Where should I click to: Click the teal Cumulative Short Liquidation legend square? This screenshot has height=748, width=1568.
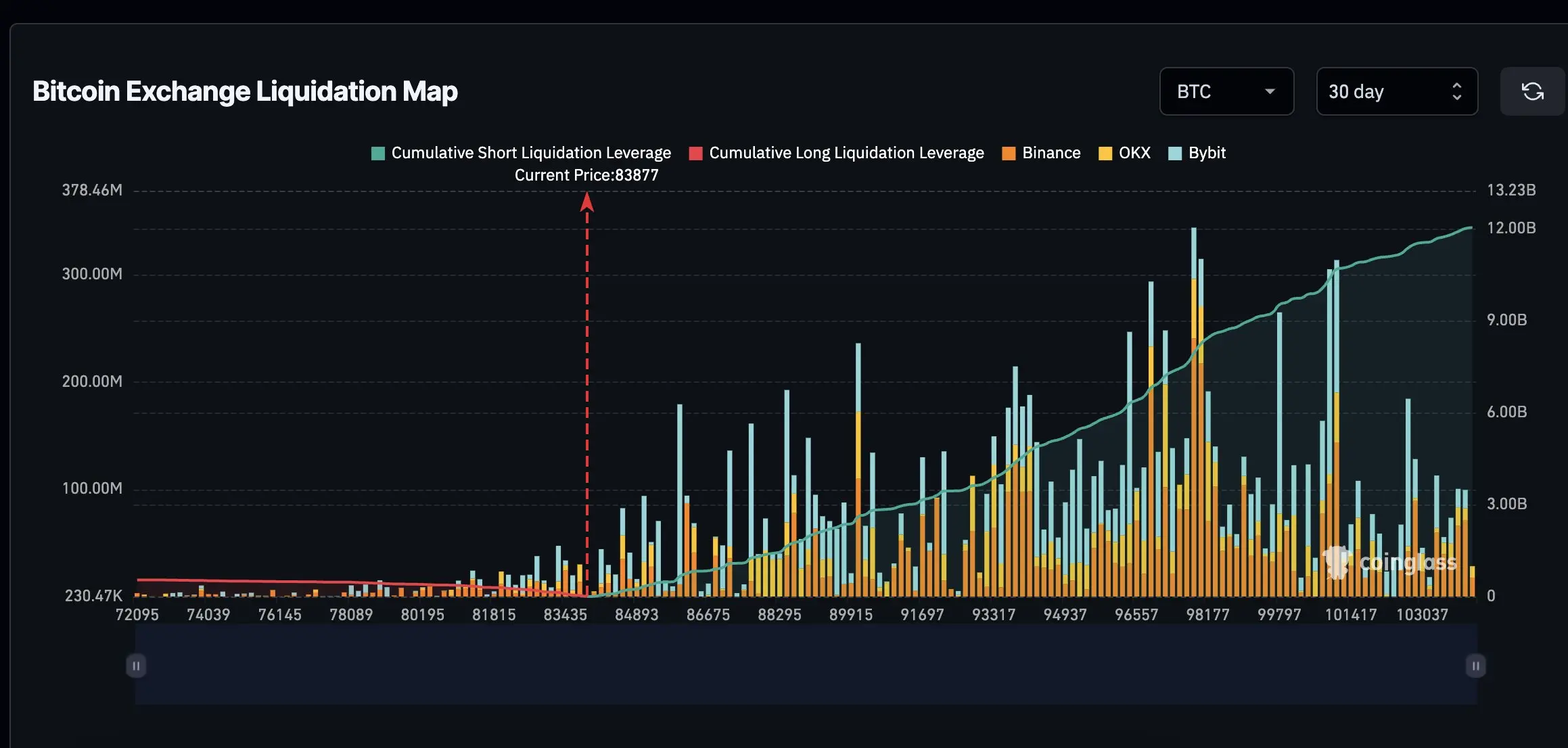(378, 154)
